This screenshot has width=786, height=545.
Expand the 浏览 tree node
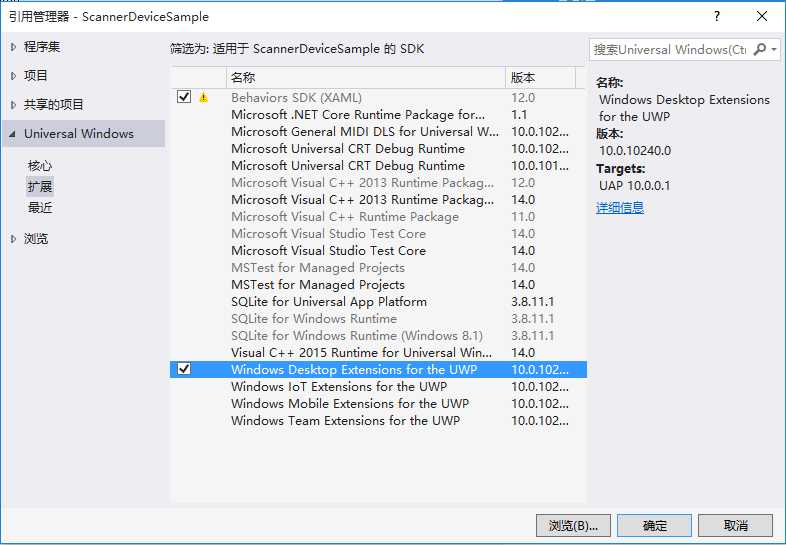click(14, 239)
